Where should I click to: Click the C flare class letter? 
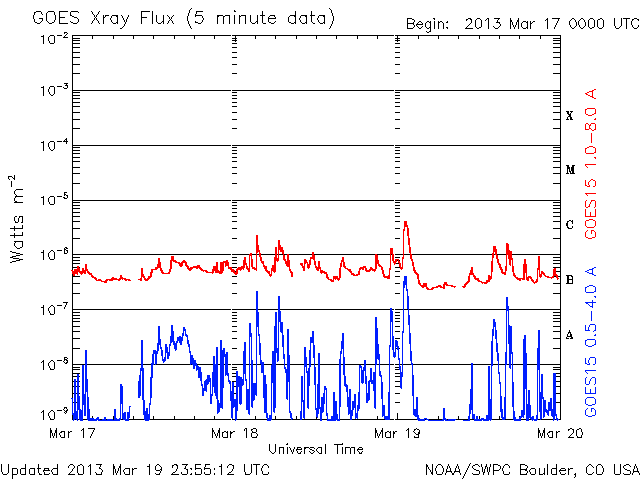(x=570, y=225)
